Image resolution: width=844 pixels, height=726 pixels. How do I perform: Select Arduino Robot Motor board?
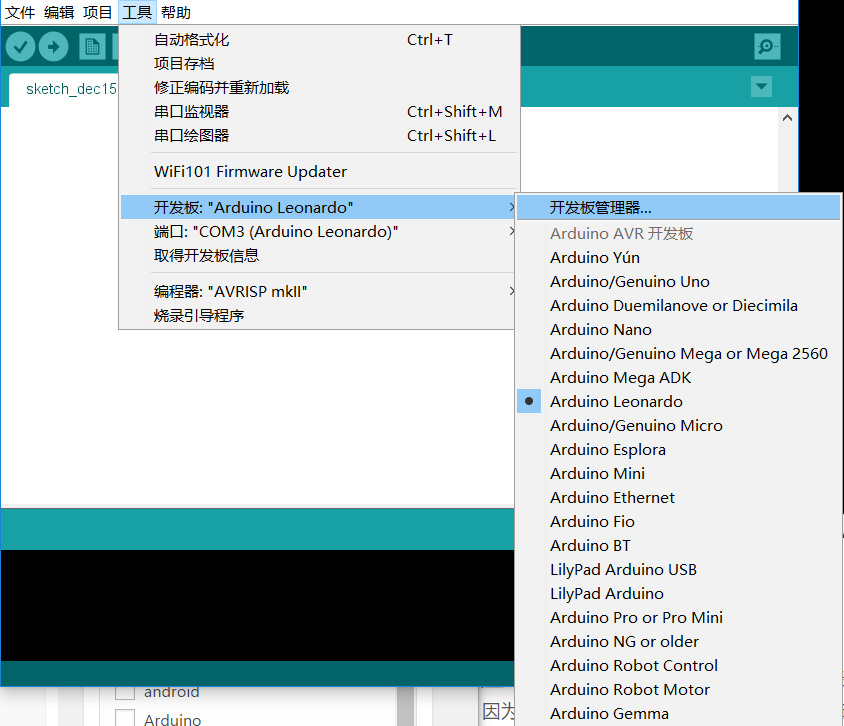pyautogui.click(x=678, y=689)
